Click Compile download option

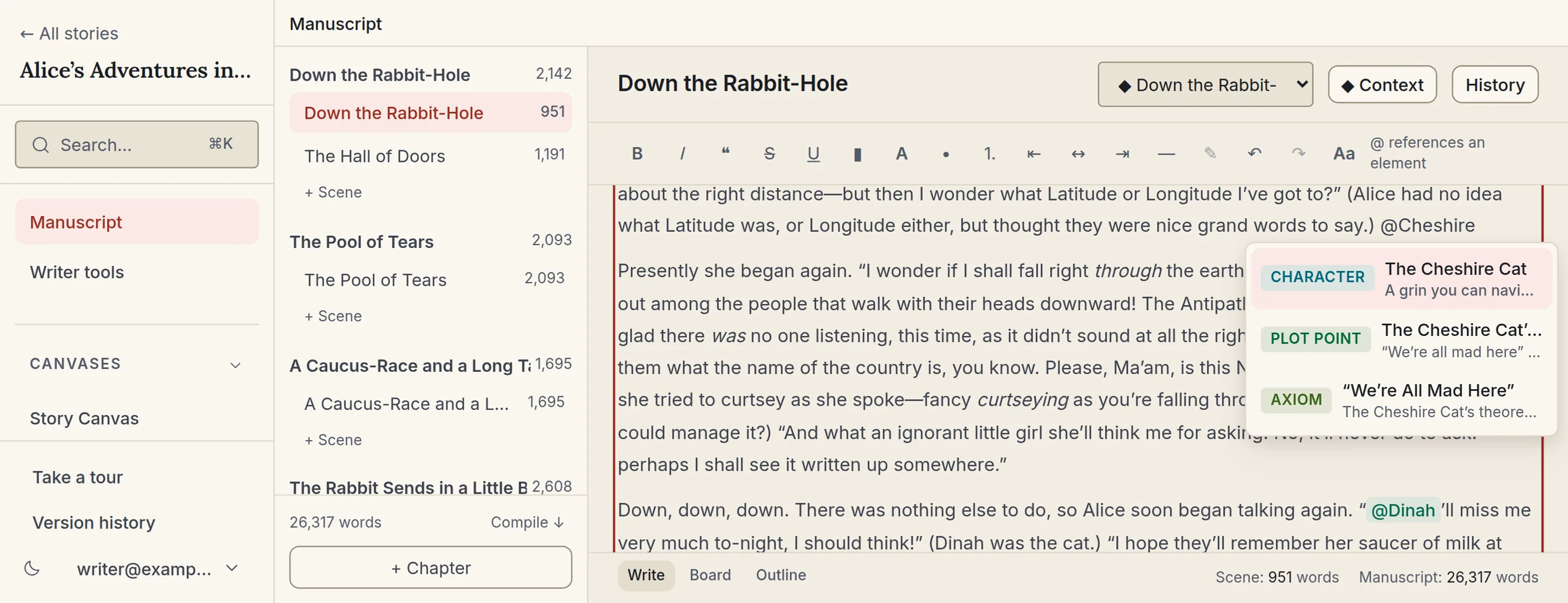point(528,522)
